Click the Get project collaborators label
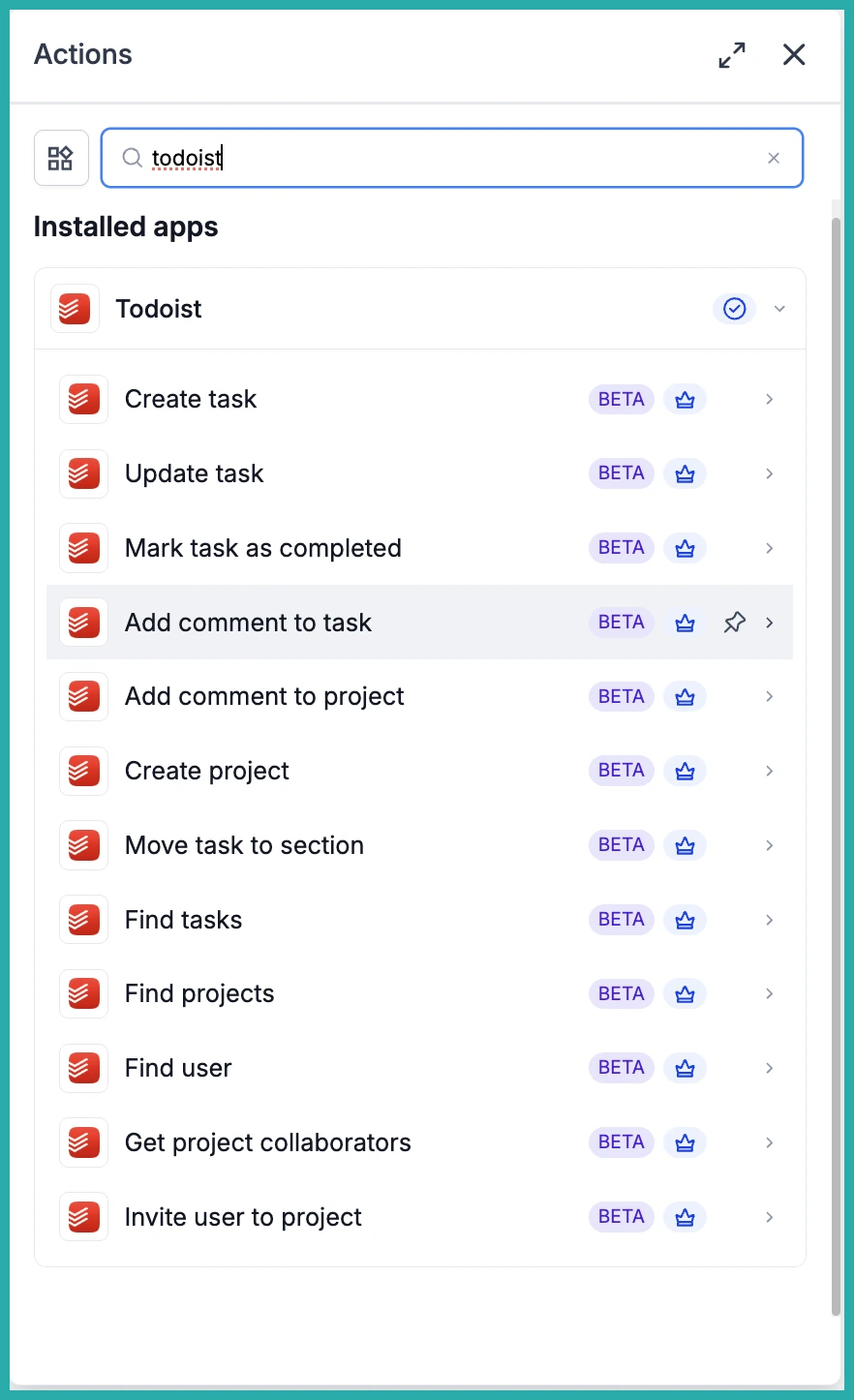The image size is (854, 1400). click(x=268, y=1142)
